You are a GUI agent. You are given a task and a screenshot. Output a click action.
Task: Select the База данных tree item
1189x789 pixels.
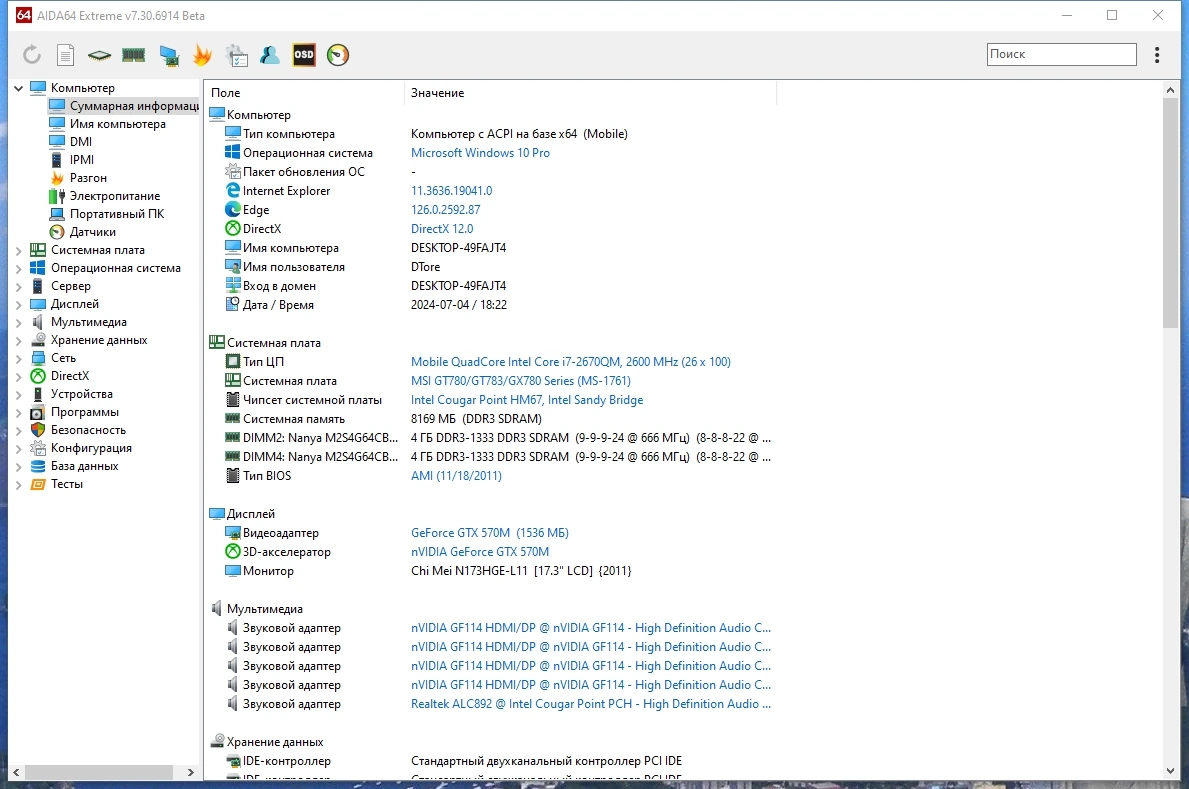84,466
